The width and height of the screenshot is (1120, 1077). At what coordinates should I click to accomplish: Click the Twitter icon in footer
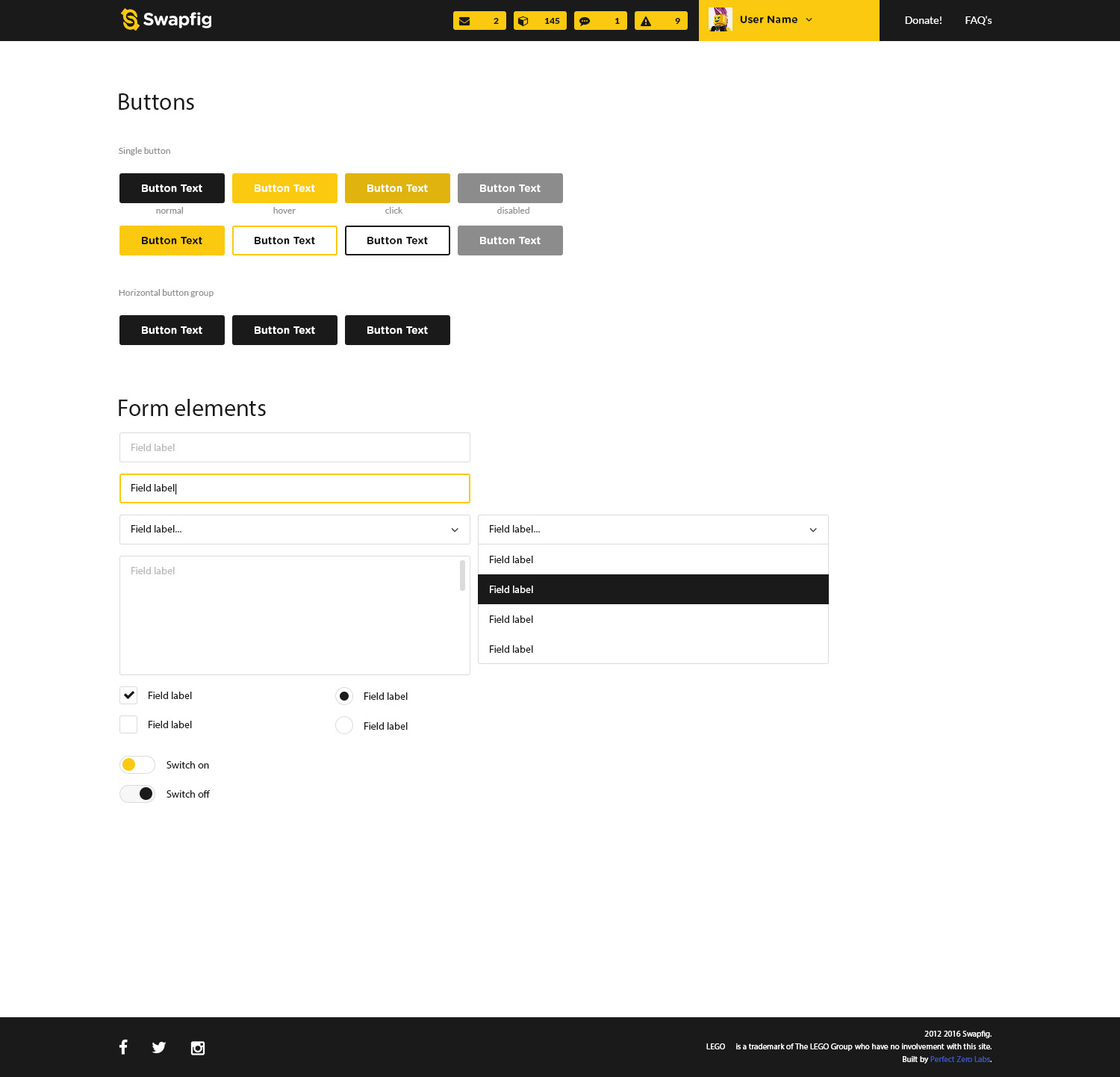coord(159,1047)
